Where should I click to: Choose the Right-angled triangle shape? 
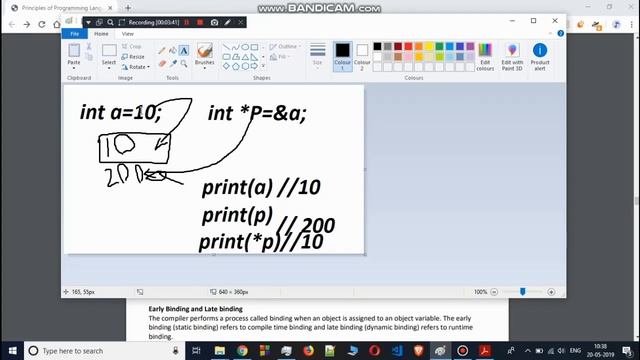[254, 57]
